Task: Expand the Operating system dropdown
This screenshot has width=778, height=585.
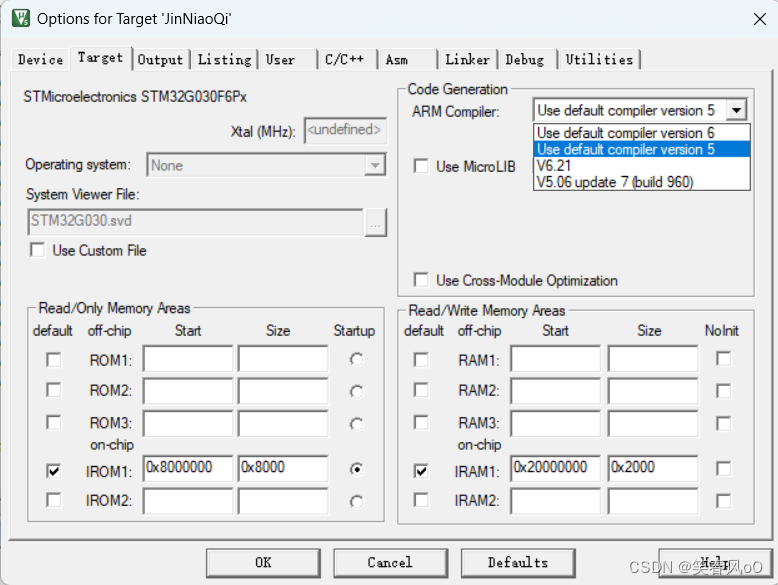Action: click(x=375, y=165)
